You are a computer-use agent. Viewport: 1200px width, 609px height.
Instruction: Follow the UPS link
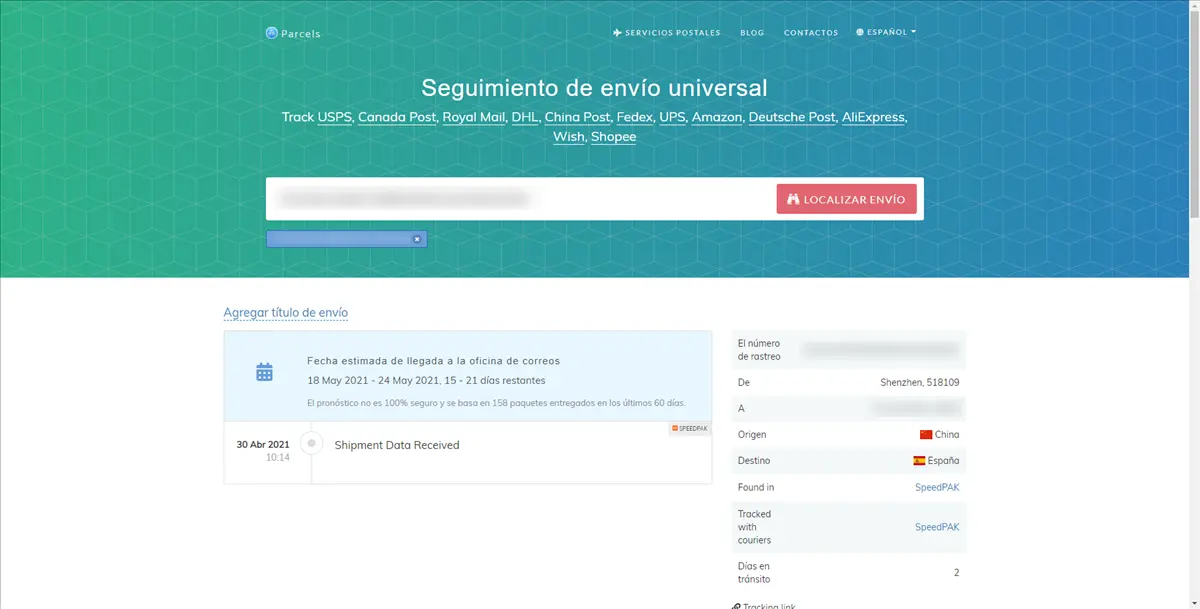click(x=672, y=117)
